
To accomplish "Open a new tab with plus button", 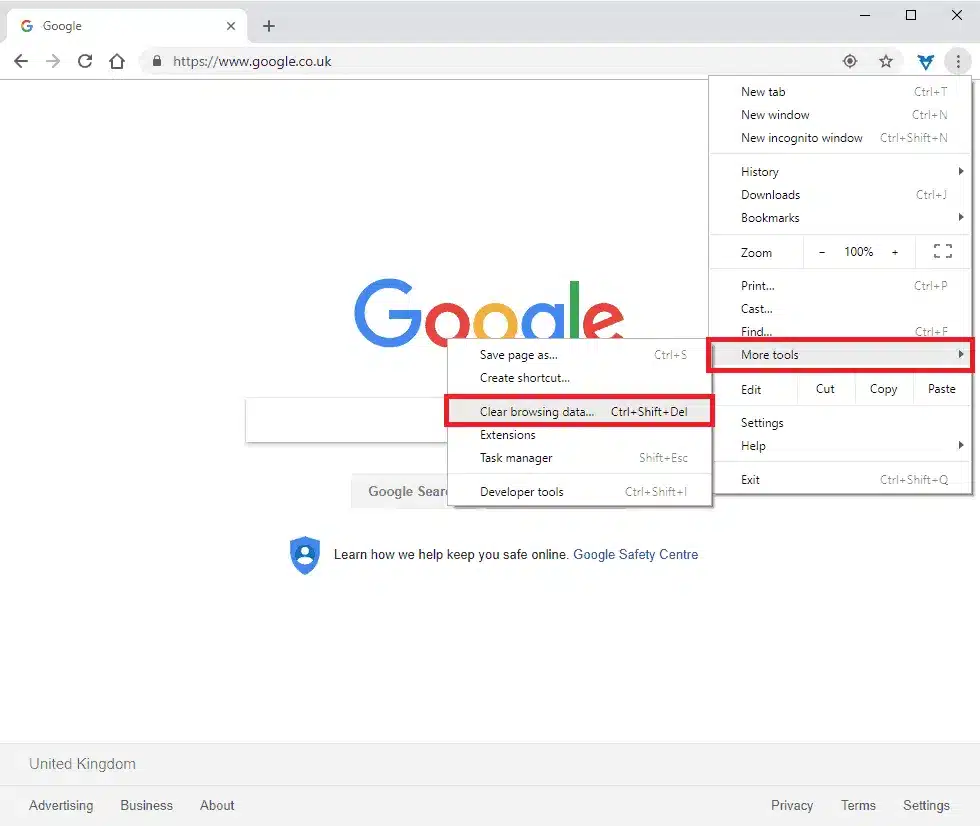I will click(x=269, y=26).
